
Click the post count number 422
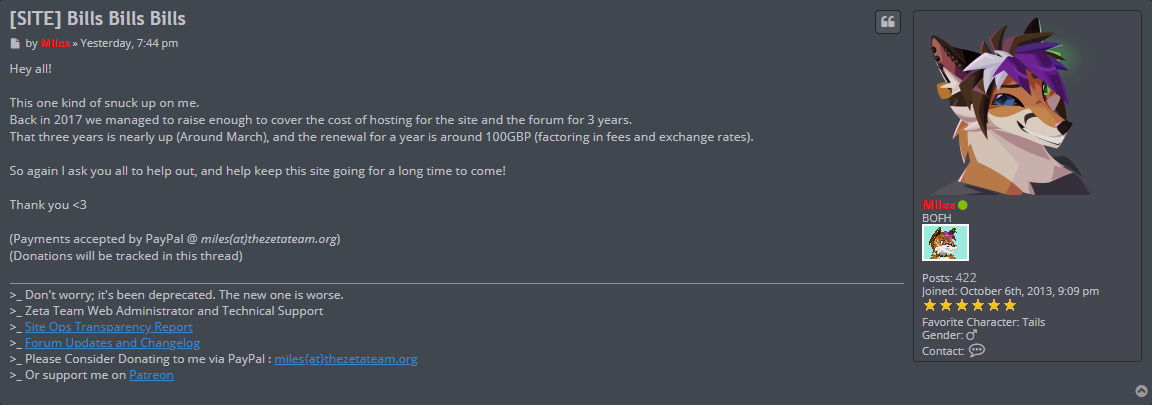click(x=966, y=278)
